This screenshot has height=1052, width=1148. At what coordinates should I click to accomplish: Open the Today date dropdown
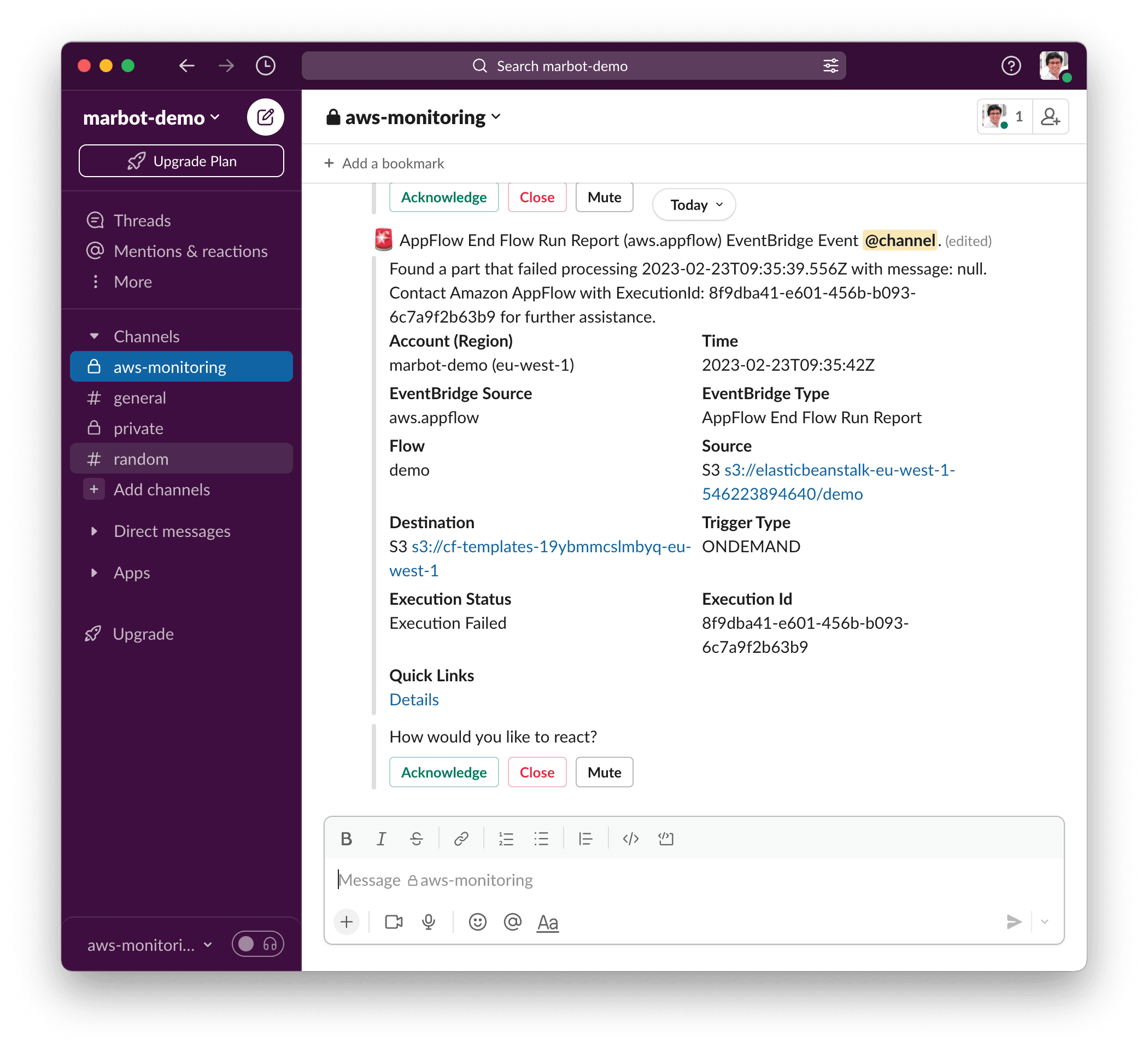coord(695,205)
